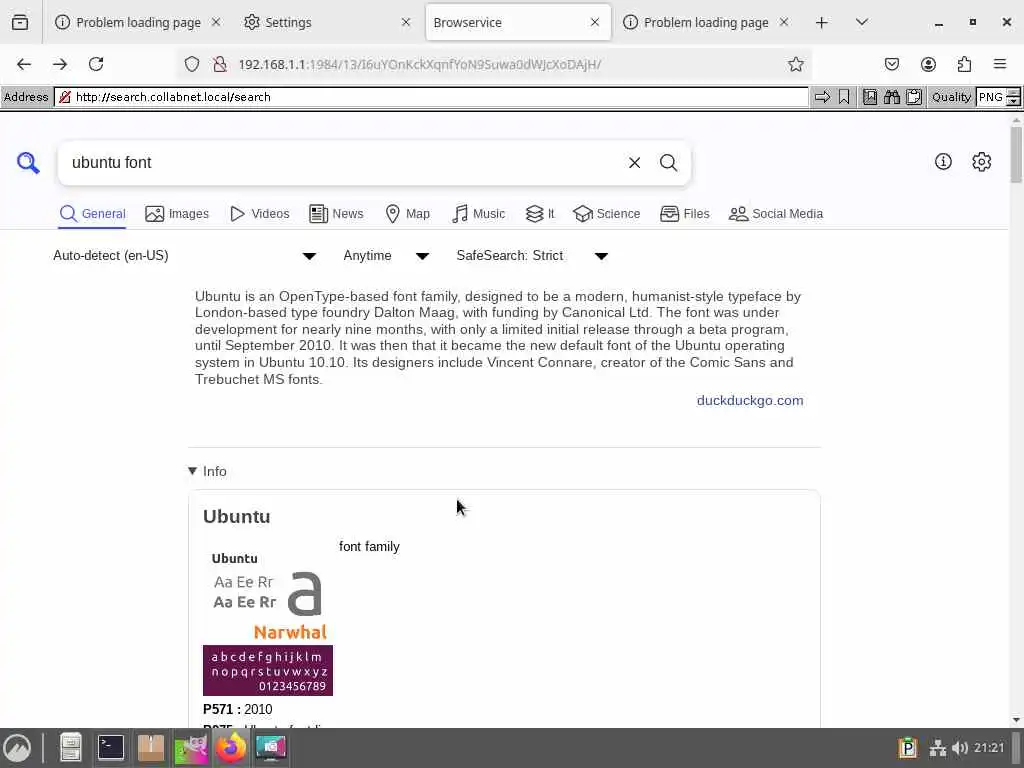Viewport: 1024px width, 768px height.
Task: Follow the duckduckgo.com source link
Action: pos(750,400)
